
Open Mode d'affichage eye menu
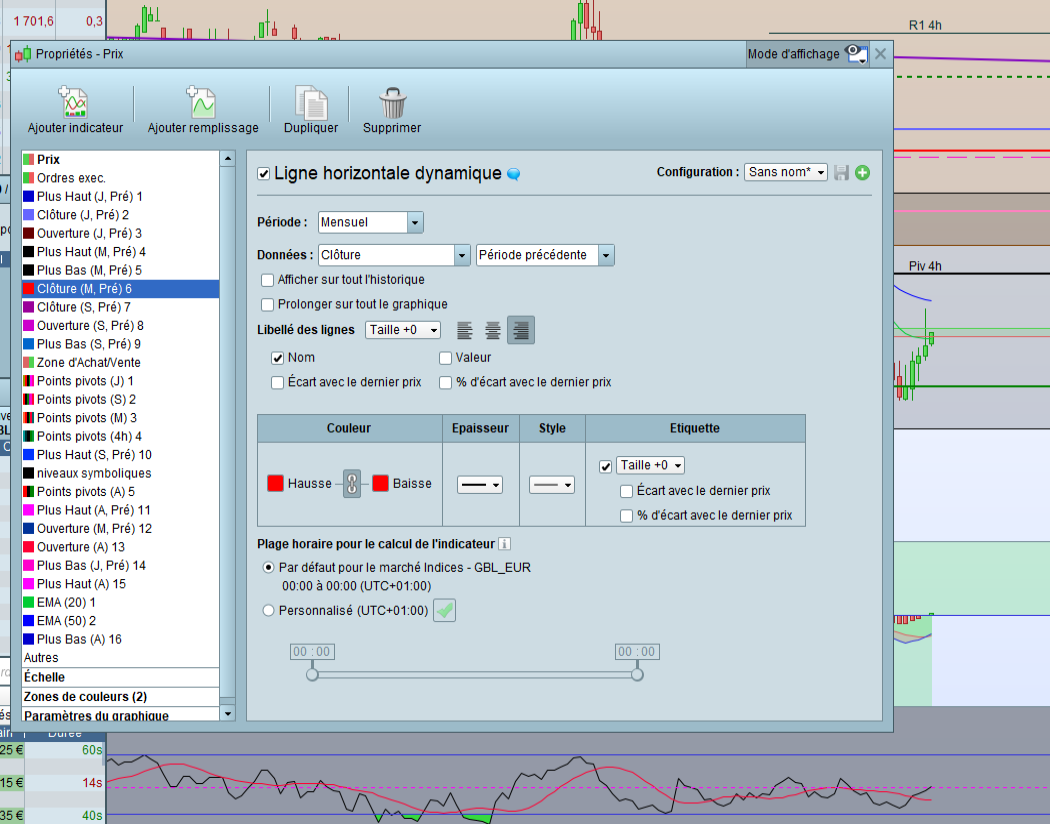(x=856, y=54)
